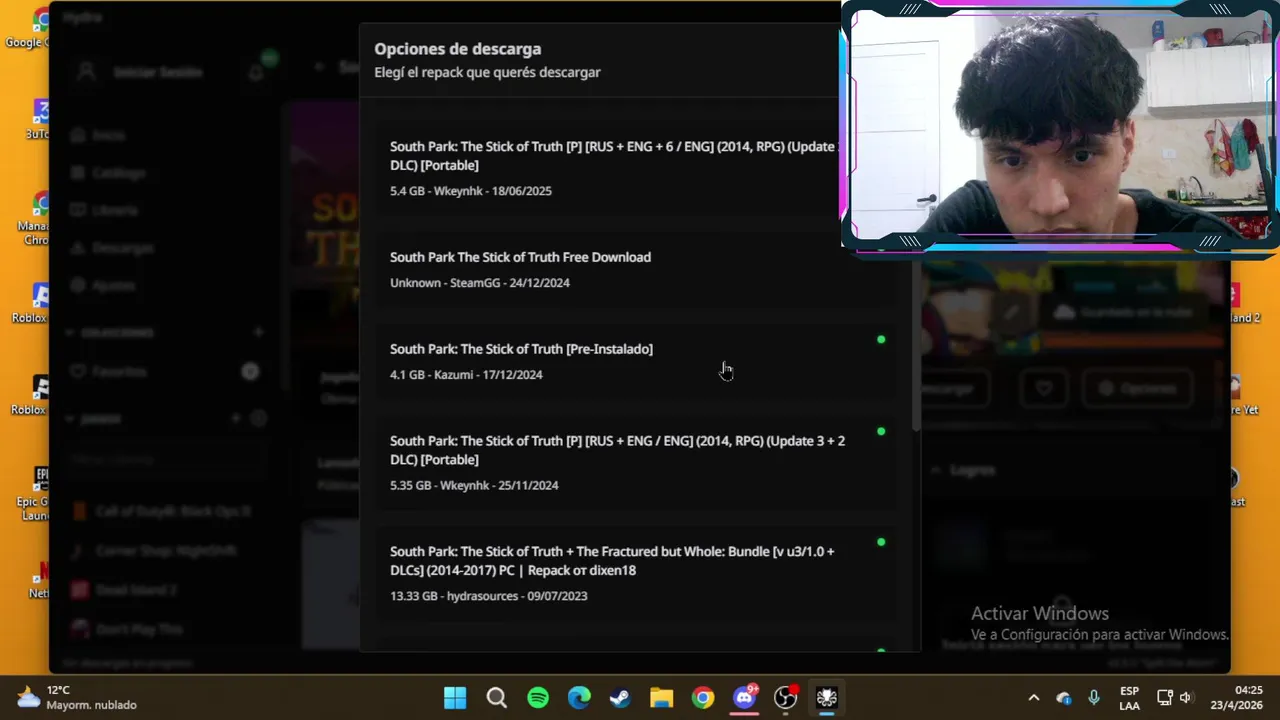Open the ESP LAA language switcher

[1129, 698]
